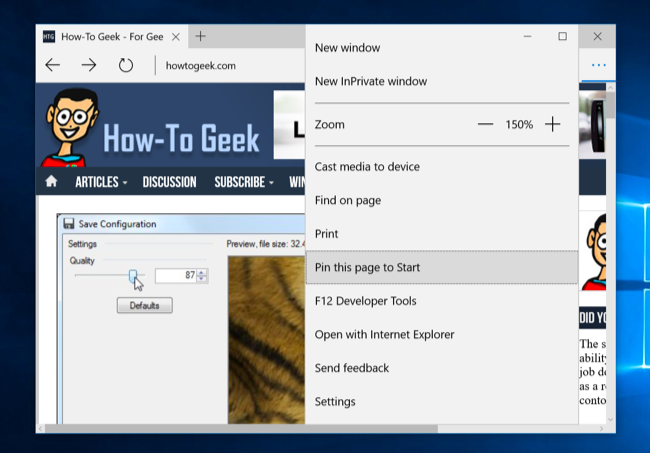Click the browser Back arrow

53,65
